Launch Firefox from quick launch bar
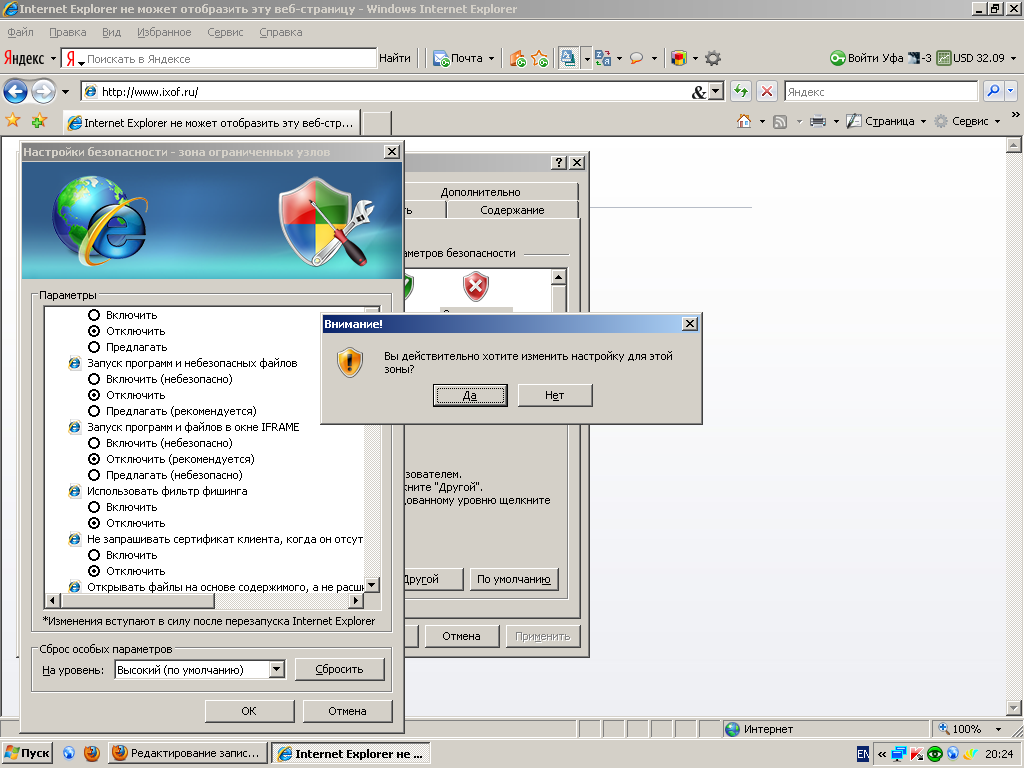 click(x=91, y=753)
